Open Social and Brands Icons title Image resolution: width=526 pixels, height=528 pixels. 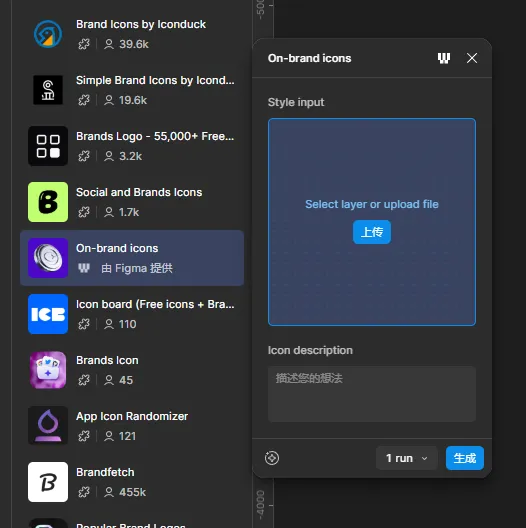pos(139,192)
